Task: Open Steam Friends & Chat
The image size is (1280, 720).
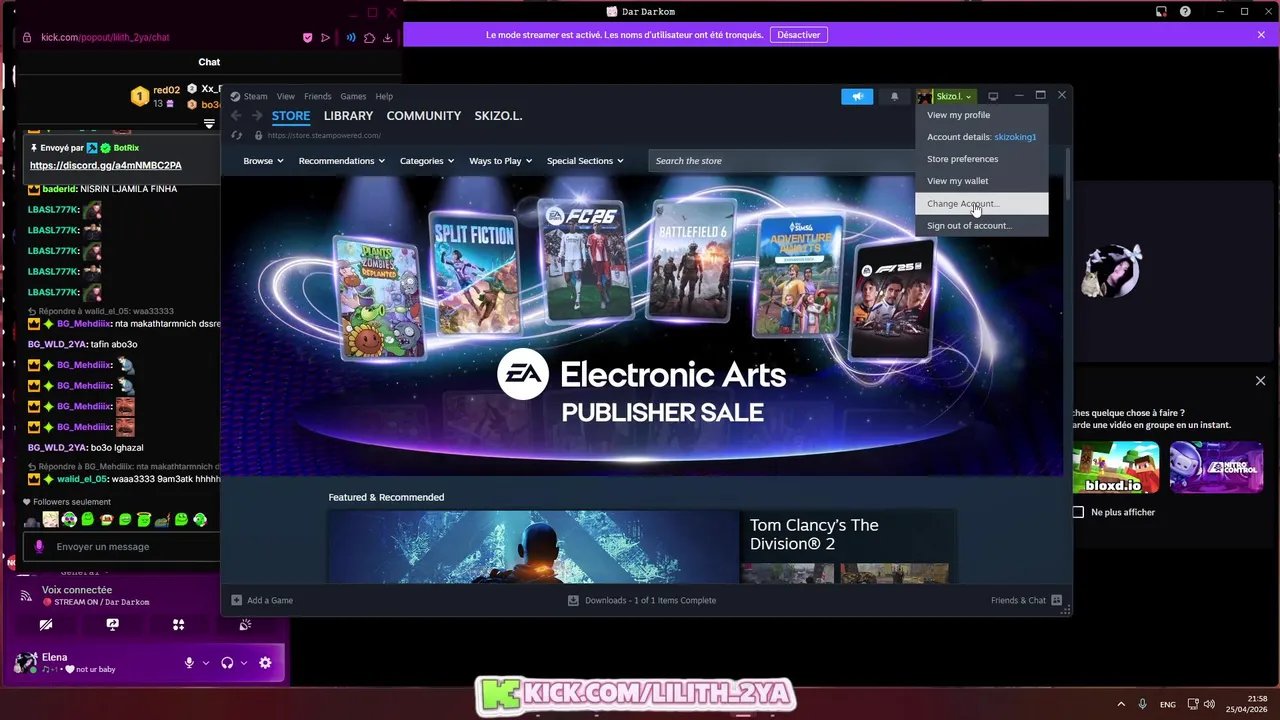Action: (x=1027, y=600)
